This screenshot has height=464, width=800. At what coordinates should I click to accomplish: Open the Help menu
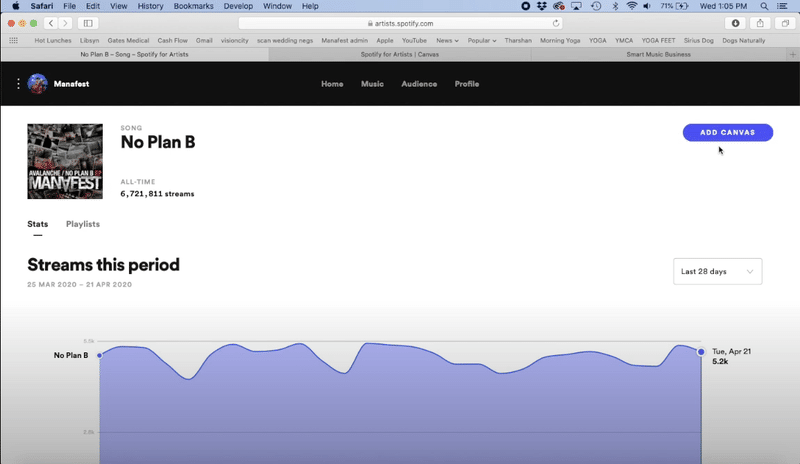click(x=310, y=6)
